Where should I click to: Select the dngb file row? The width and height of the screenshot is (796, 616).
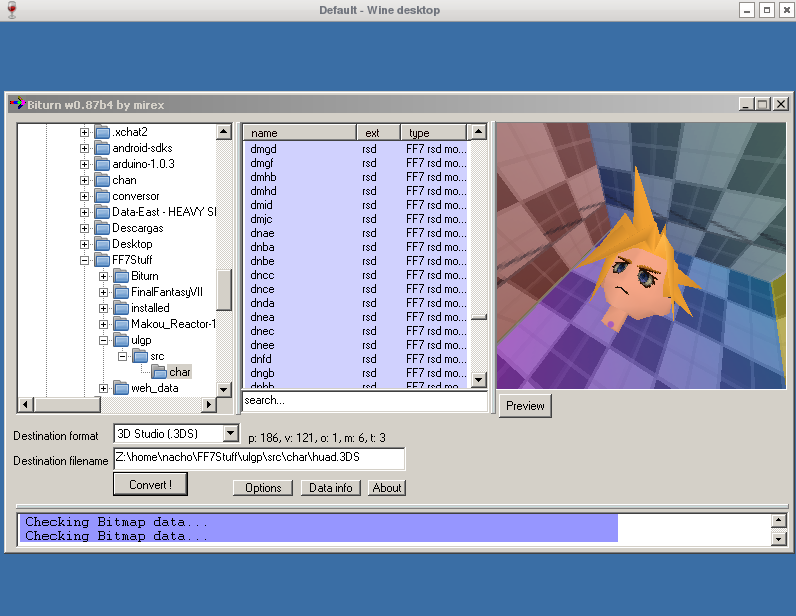(x=357, y=373)
